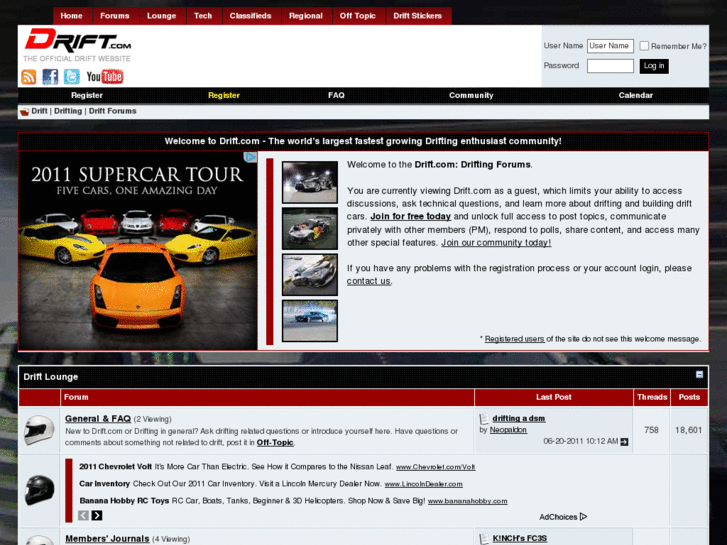
Task: Open the RSS feed icon
Action: tap(29, 77)
